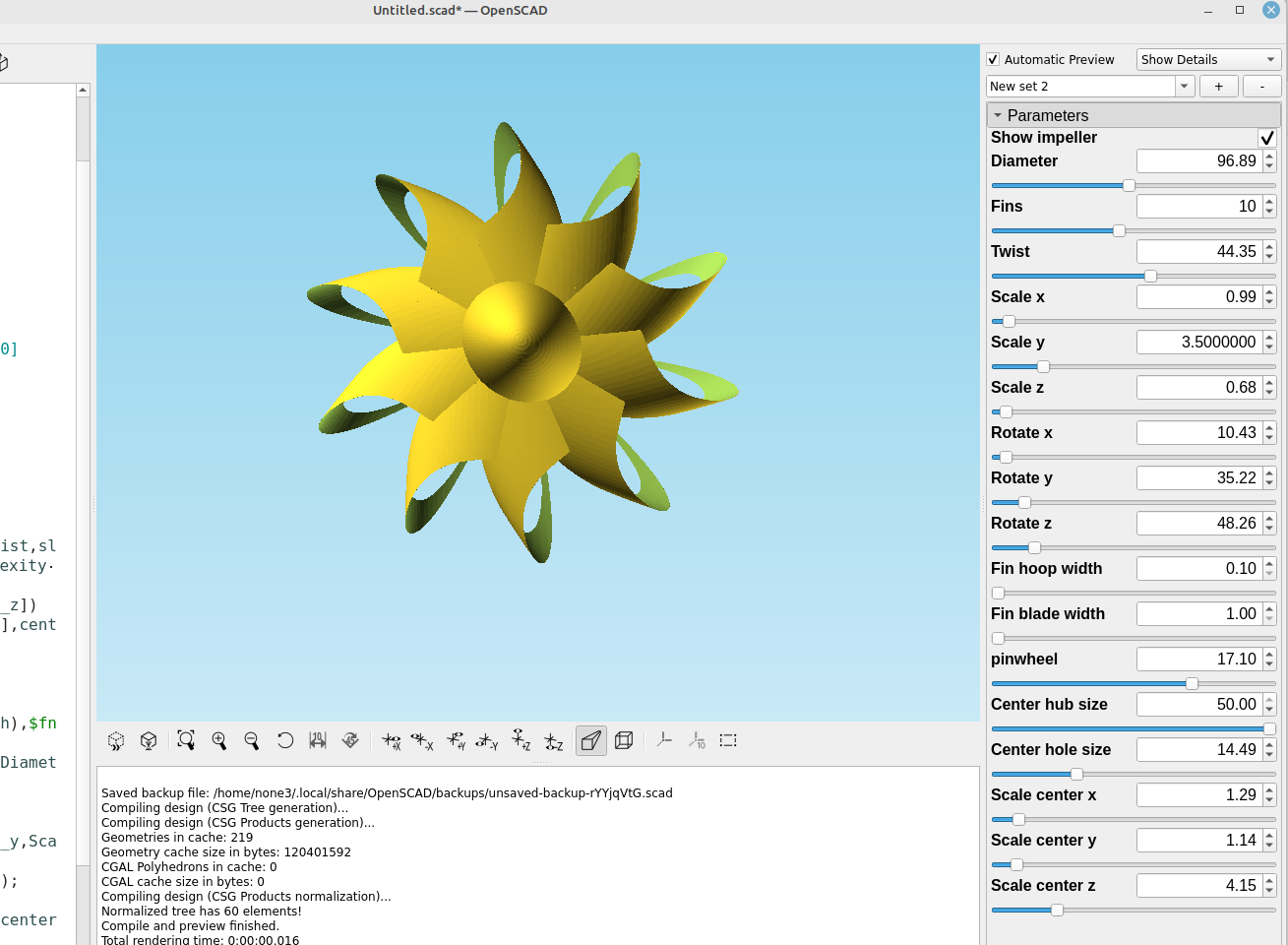Click the plus button to add preset
Screen dimensions: 1288x945
(1219, 87)
